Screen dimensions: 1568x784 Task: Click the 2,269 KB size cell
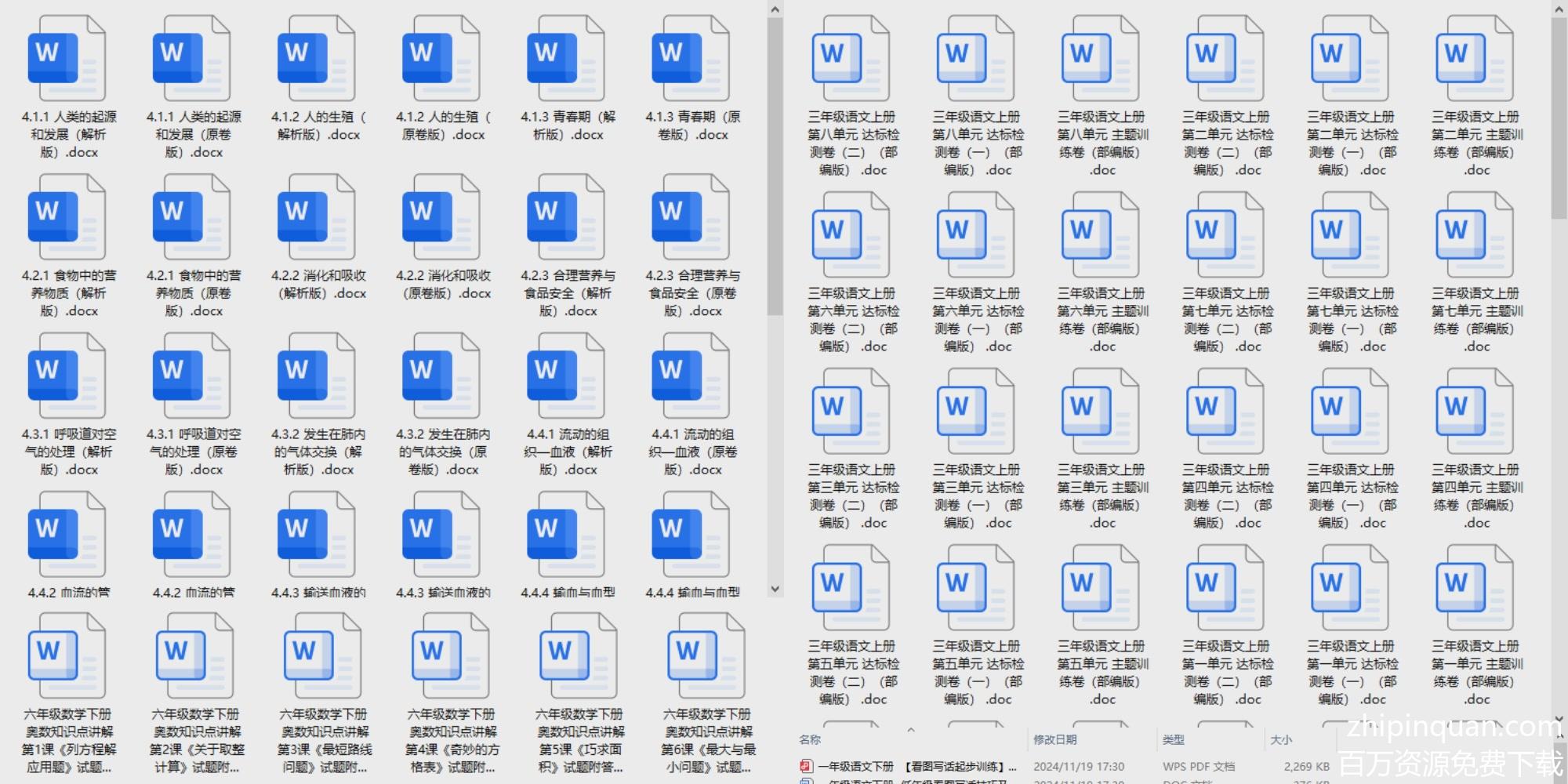click(x=1306, y=766)
